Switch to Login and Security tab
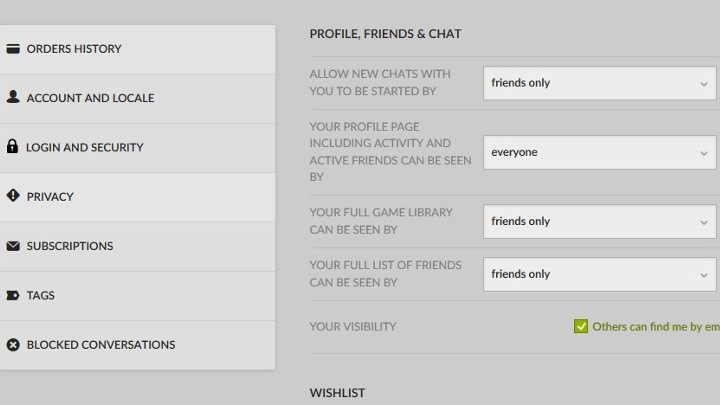The image size is (720, 405). [x=85, y=147]
